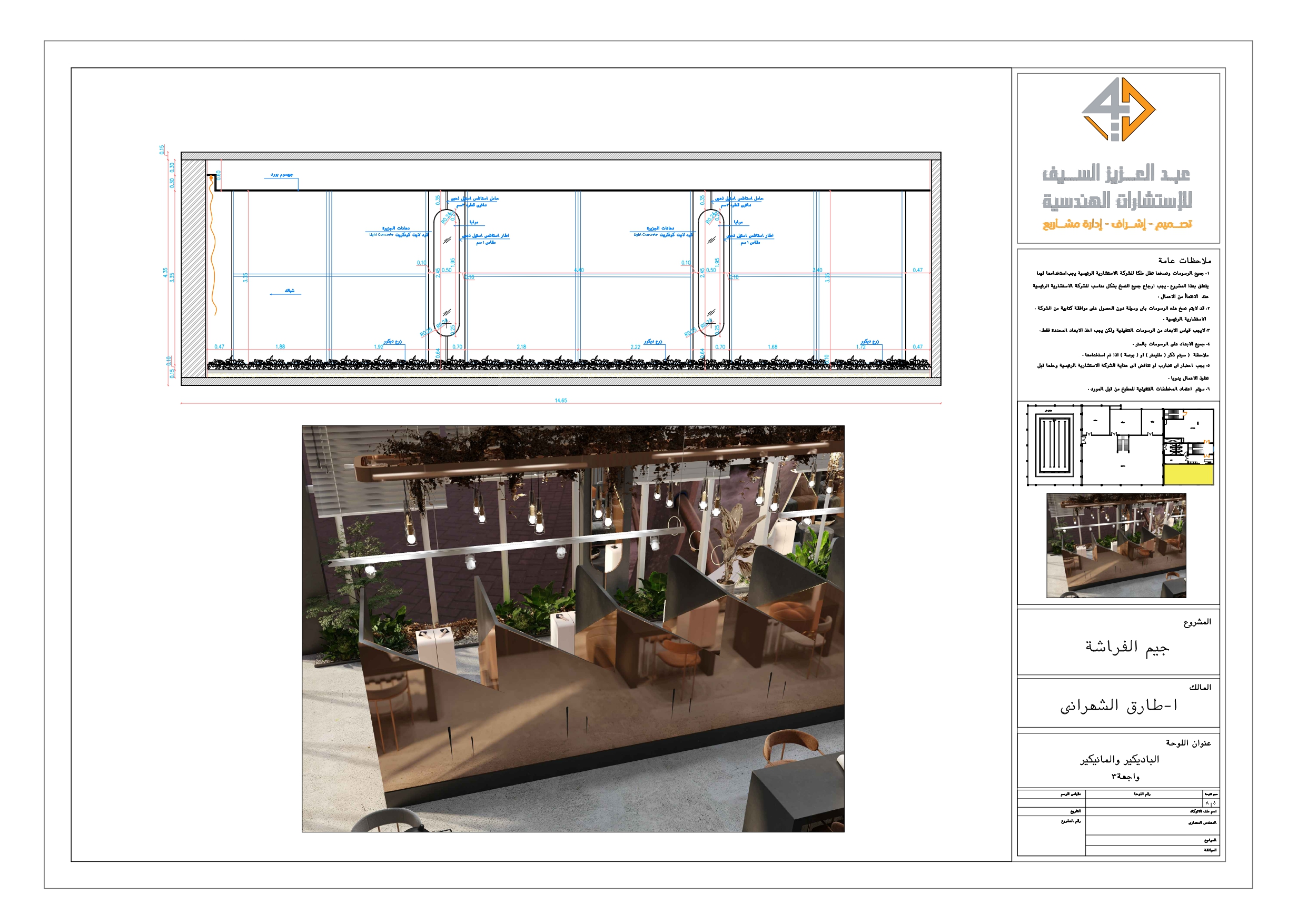Click the 'جيبسوم بورد' annotation in elevation

[x=282, y=175]
